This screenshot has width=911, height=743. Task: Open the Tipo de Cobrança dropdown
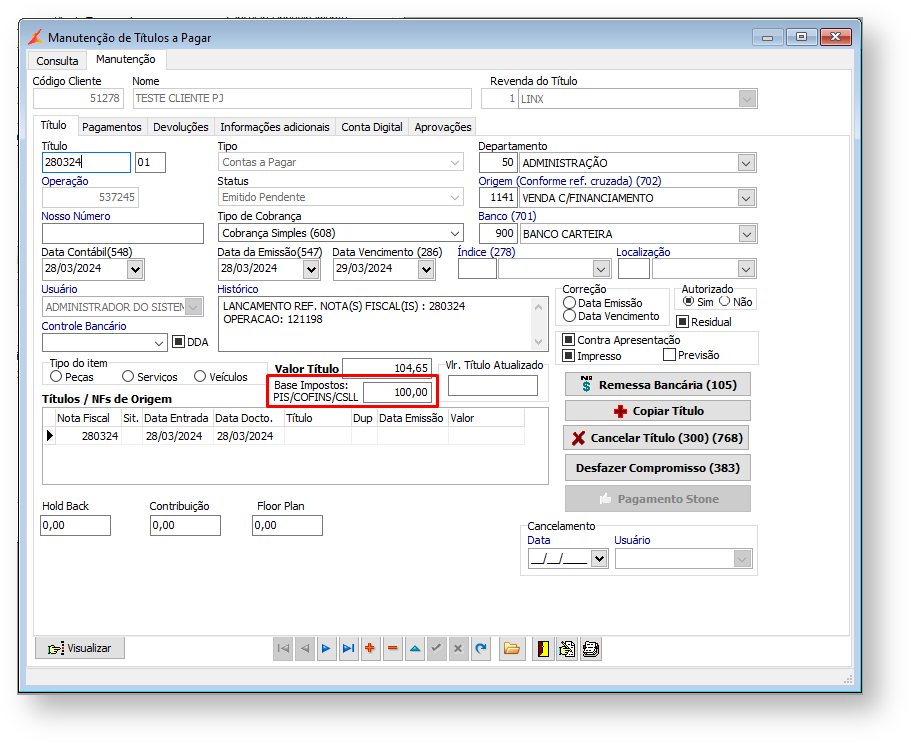[x=454, y=233]
